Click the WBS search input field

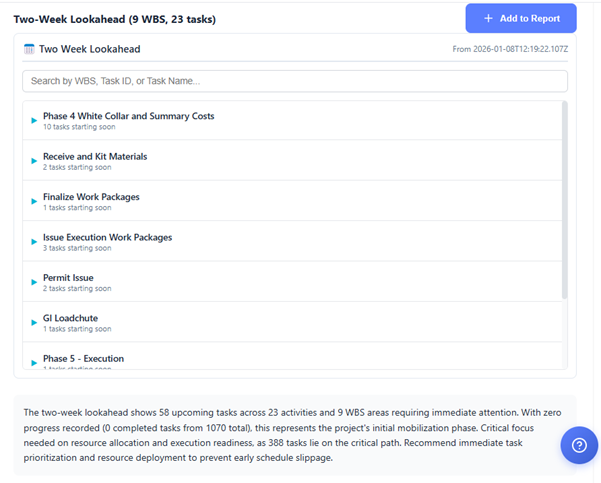click(294, 81)
